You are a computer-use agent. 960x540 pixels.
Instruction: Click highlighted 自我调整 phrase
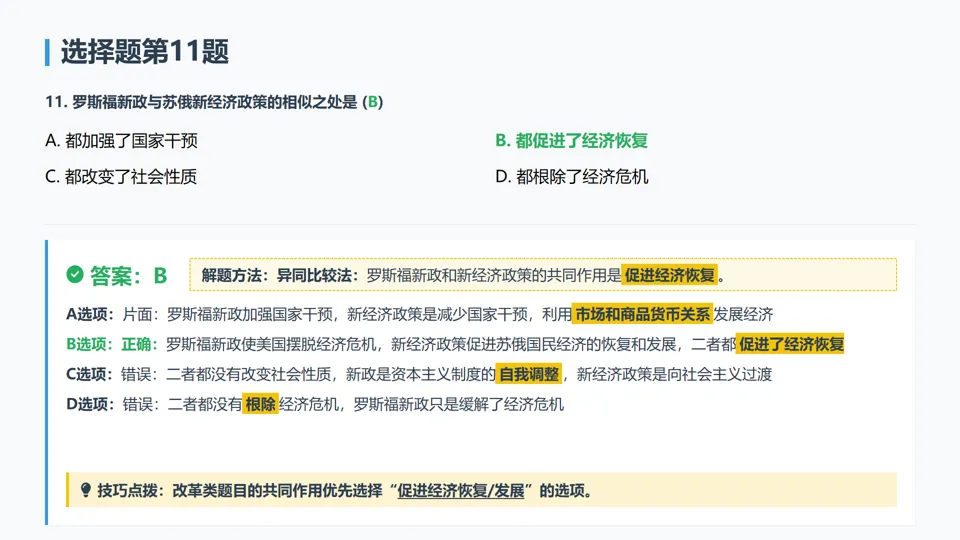coord(529,374)
